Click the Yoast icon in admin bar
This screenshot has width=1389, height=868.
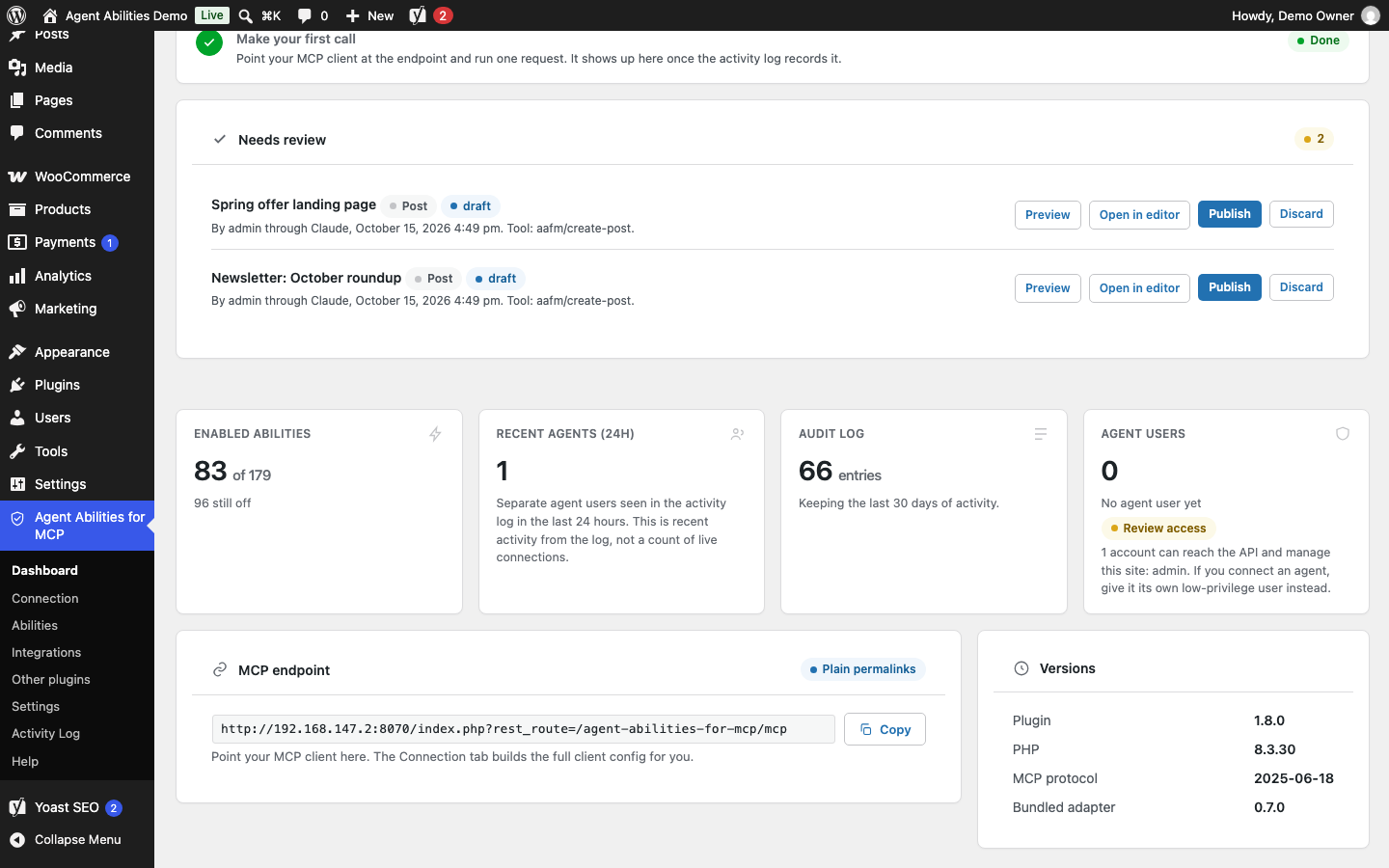tap(418, 15)
